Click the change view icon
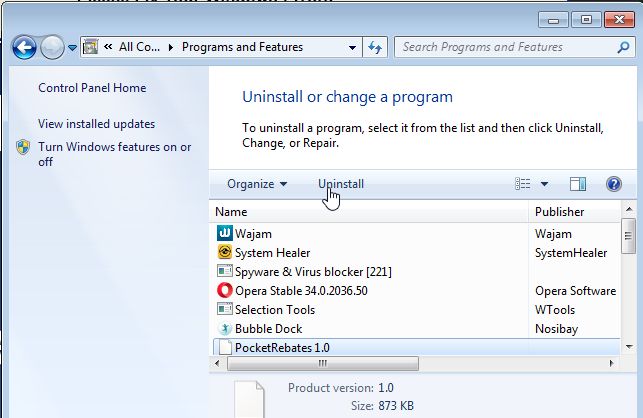The height and width of the screenshot is (418, 643). 523,184
